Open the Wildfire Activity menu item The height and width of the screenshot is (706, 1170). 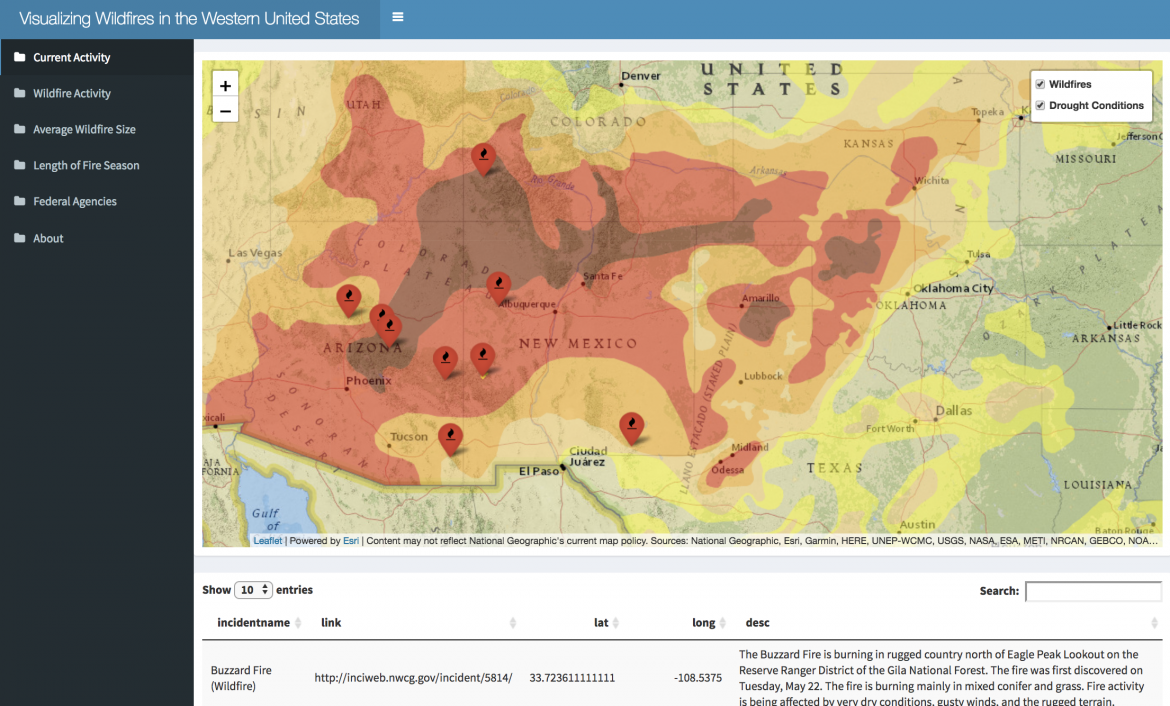(97, 93)
